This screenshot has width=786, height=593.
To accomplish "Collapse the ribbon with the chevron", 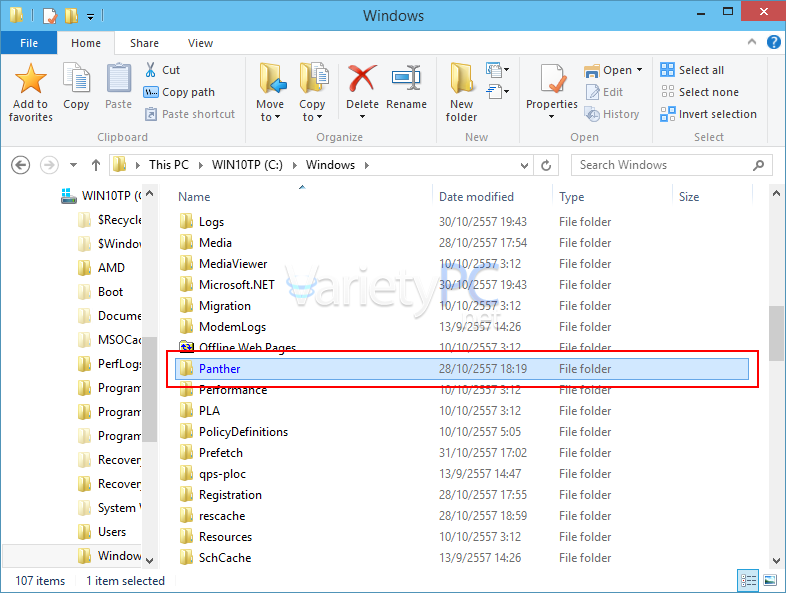I will click(x=752, y=42).
